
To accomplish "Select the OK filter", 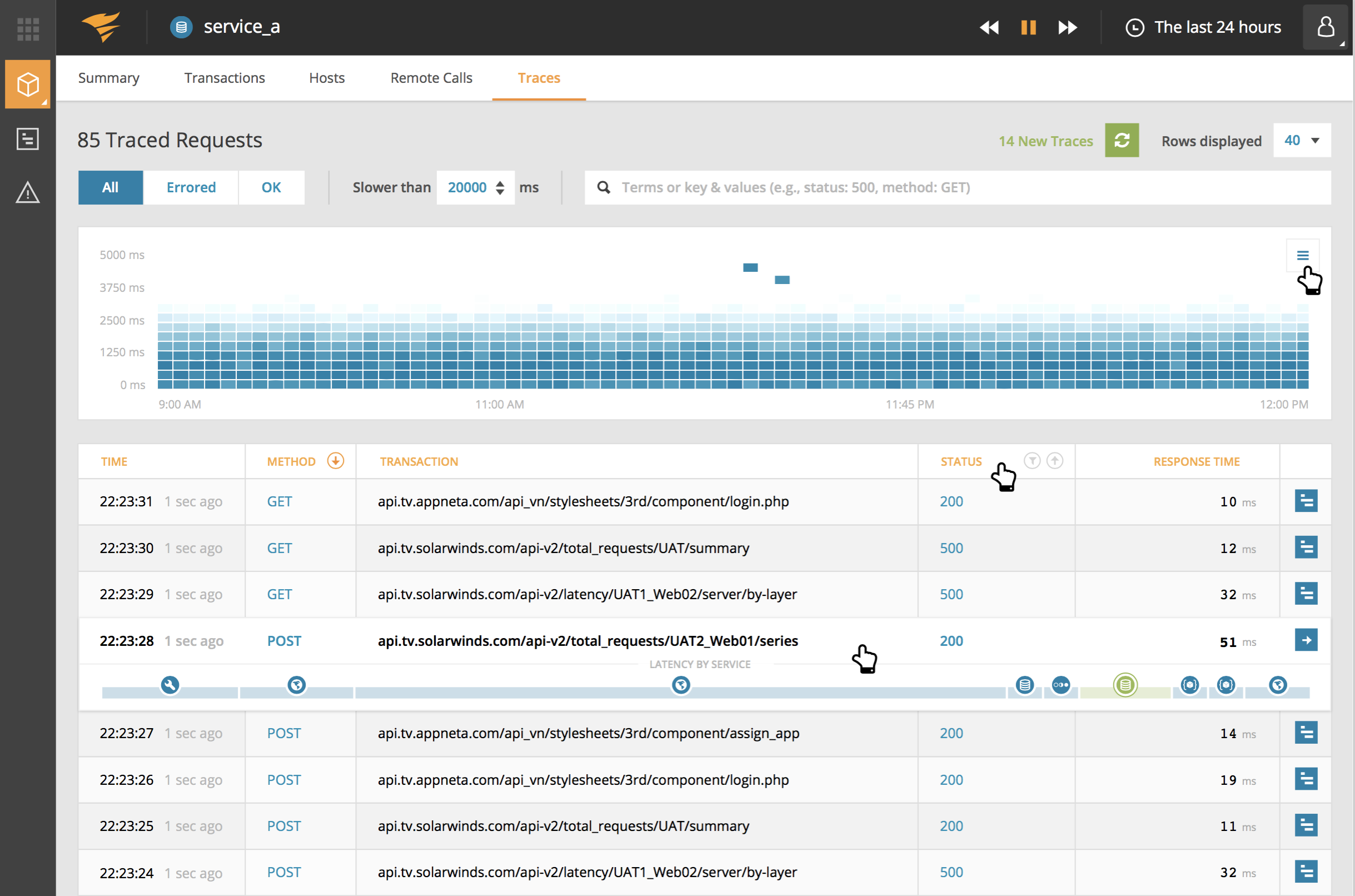I will tap(271, 187).
